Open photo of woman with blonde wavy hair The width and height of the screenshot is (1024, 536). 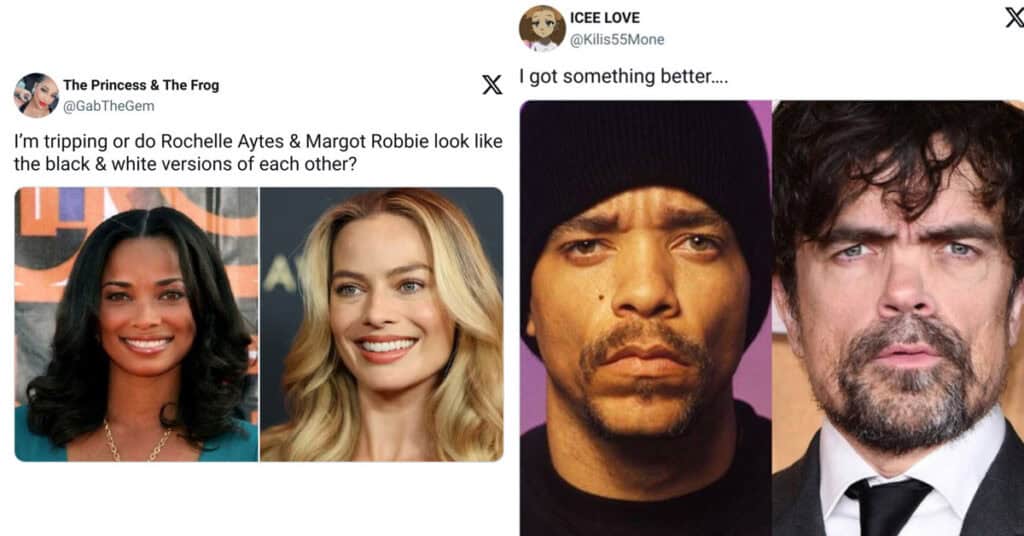point(382,324)
